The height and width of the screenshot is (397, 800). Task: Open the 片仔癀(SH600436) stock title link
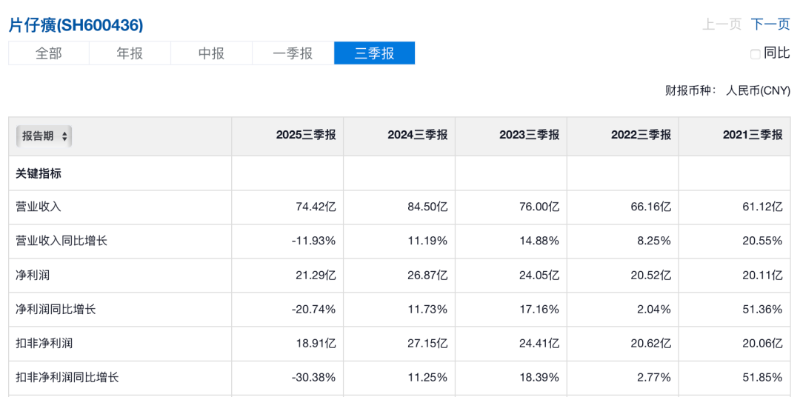[76, 25]
